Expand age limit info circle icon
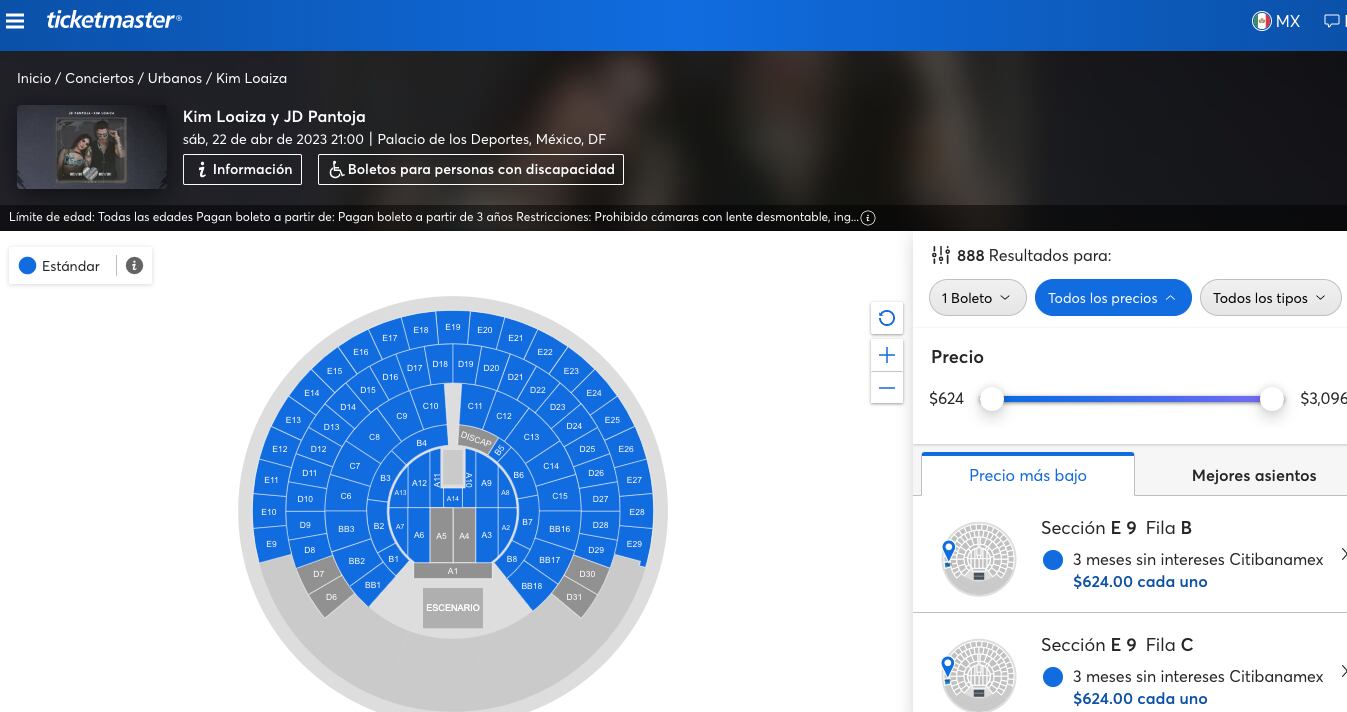1347x712 pixels. pos(868,218)
